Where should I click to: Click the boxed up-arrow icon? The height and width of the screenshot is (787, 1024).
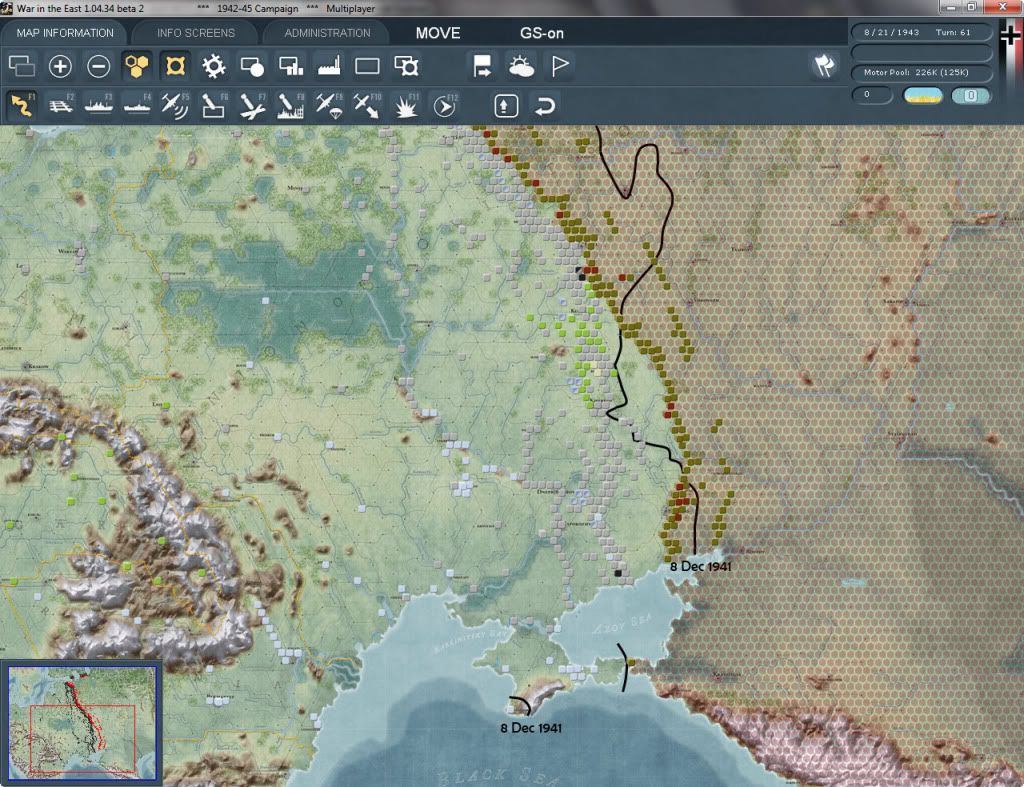pyautogui.click(x=506, y=106)
